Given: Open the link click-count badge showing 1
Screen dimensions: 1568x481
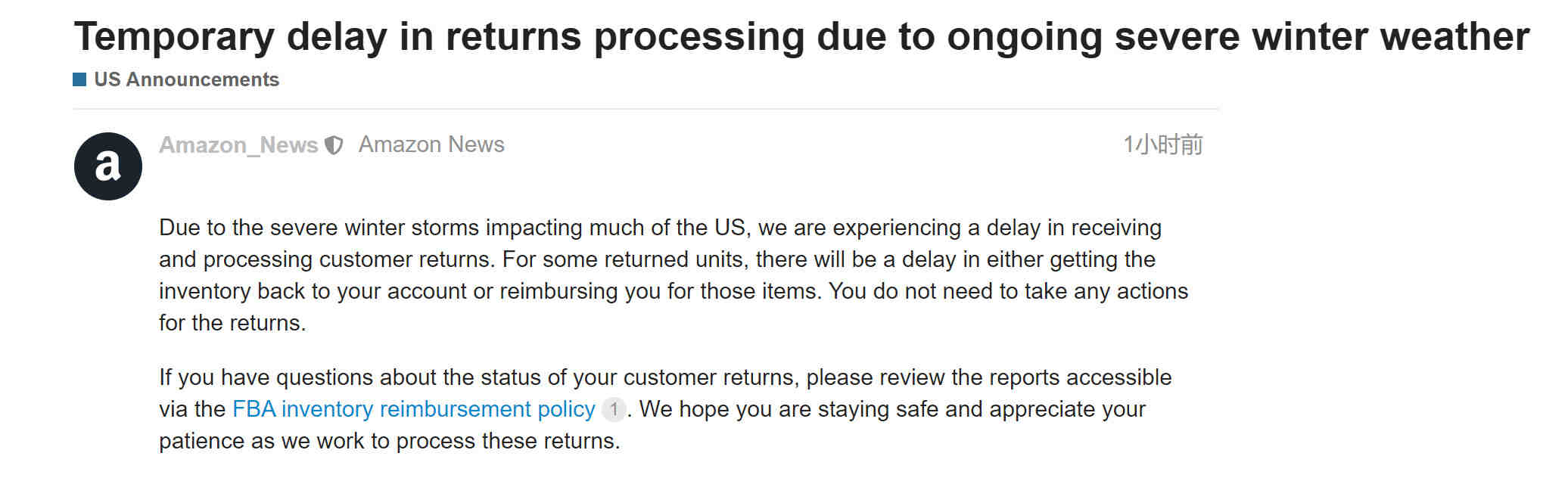Looking at the screenshot, I should (614, 409).
